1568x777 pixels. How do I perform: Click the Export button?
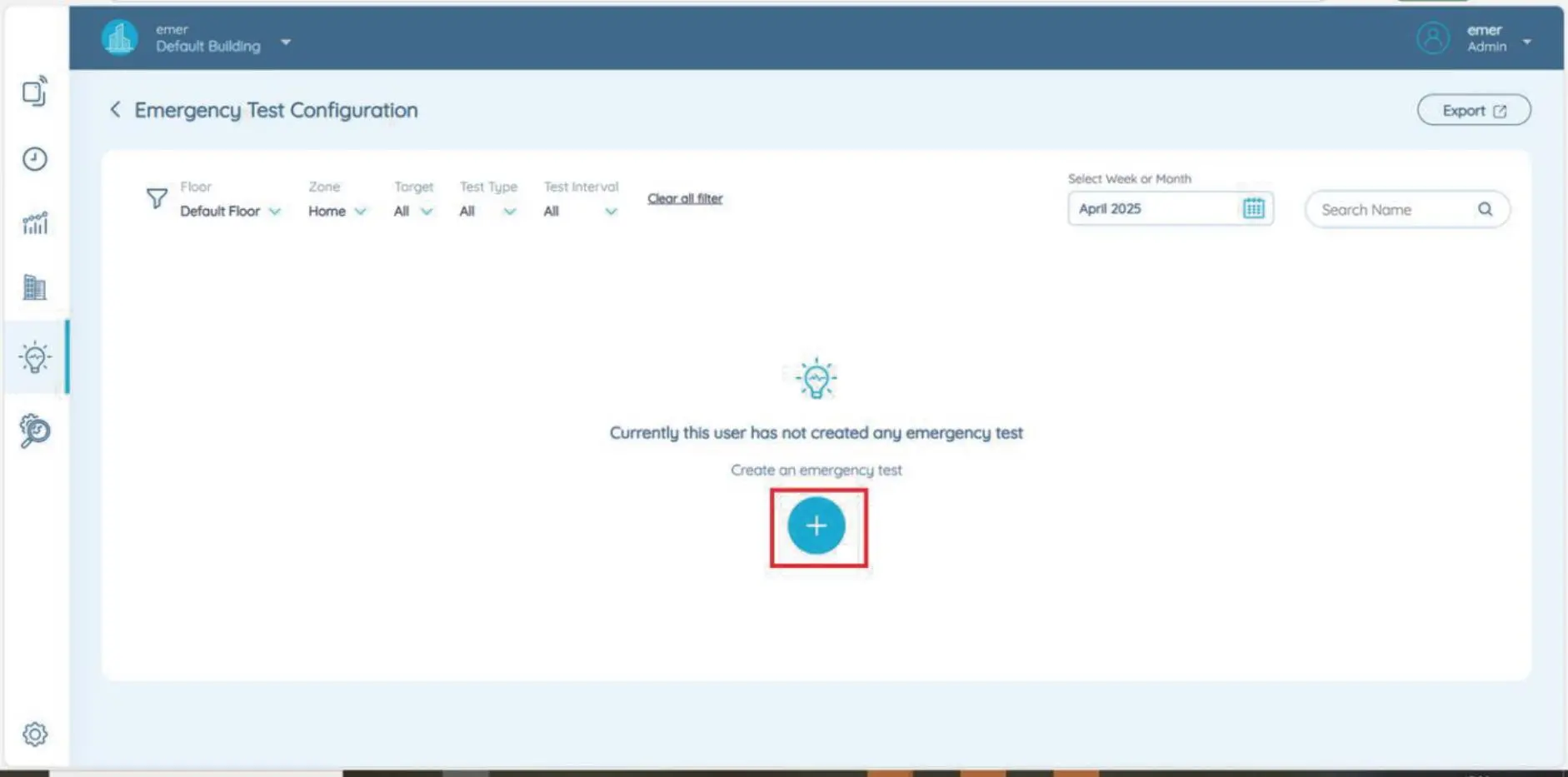pyautogui.click(x=1473, y=110)
